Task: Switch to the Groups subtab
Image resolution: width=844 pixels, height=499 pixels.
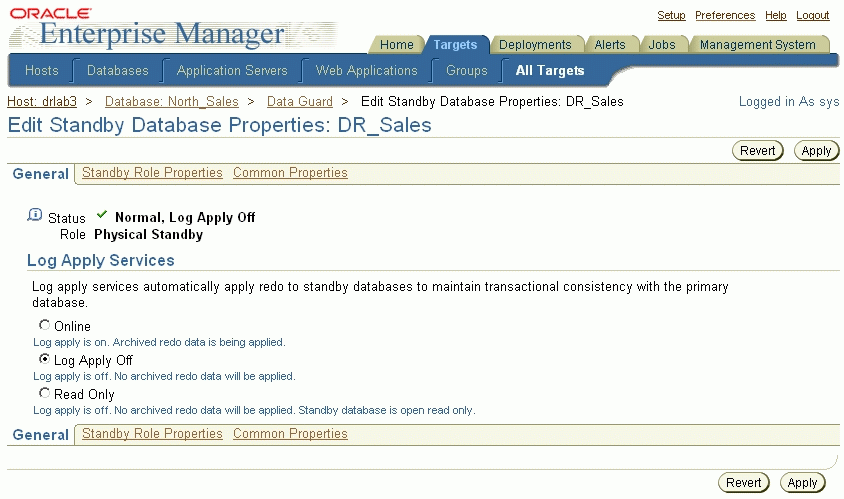Action: point(467,71)
